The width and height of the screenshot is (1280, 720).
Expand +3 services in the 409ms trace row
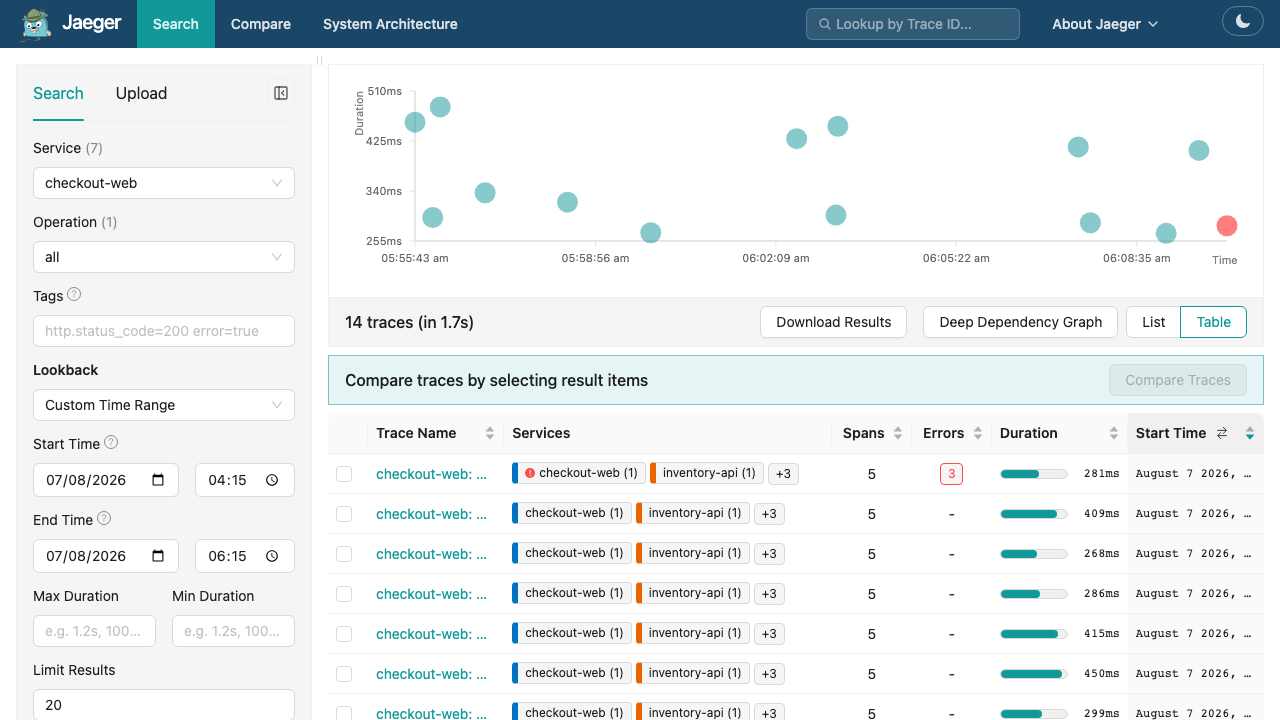click(x=769, y=514)
